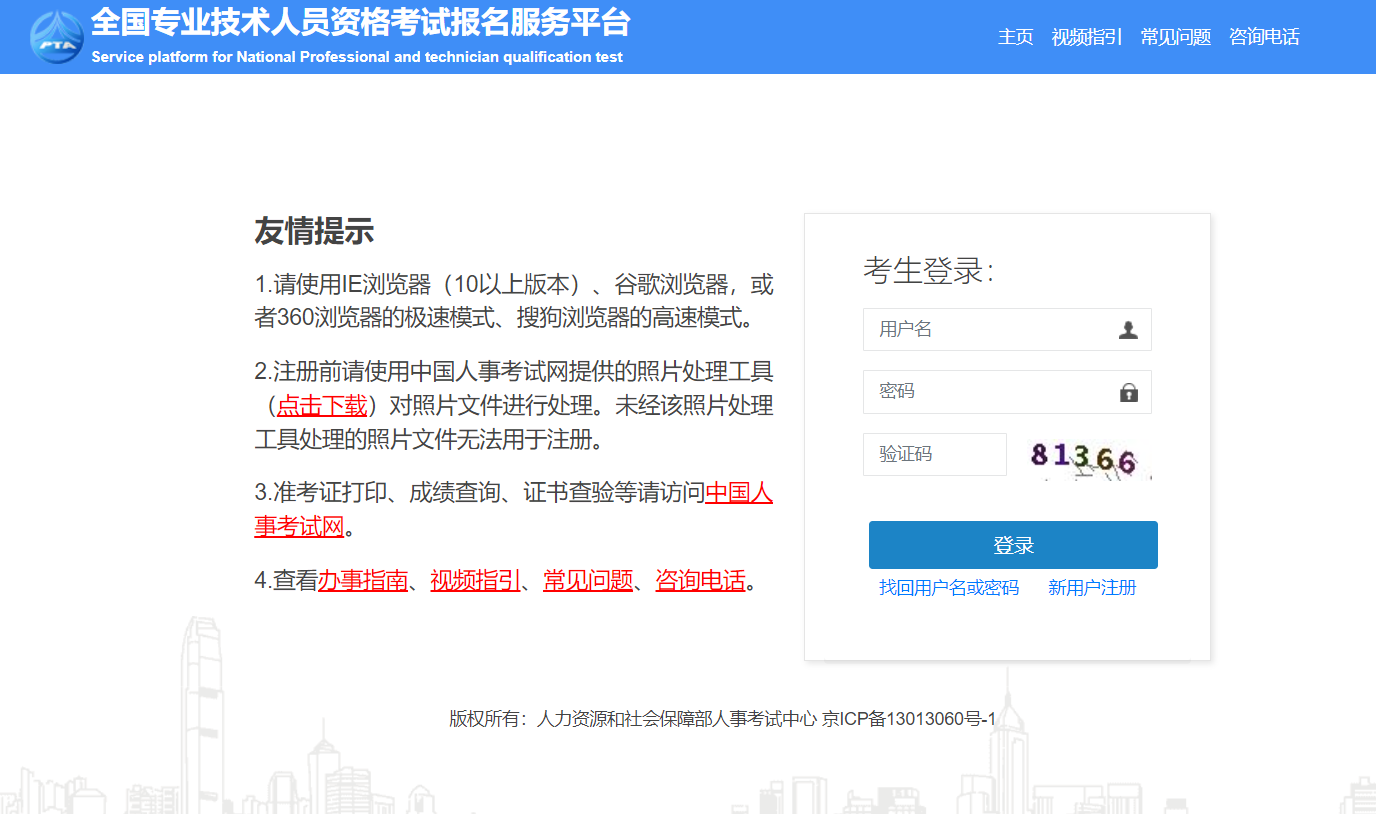
Task: Open the 新用户注册 registration link
Action: pos(1092,588)
